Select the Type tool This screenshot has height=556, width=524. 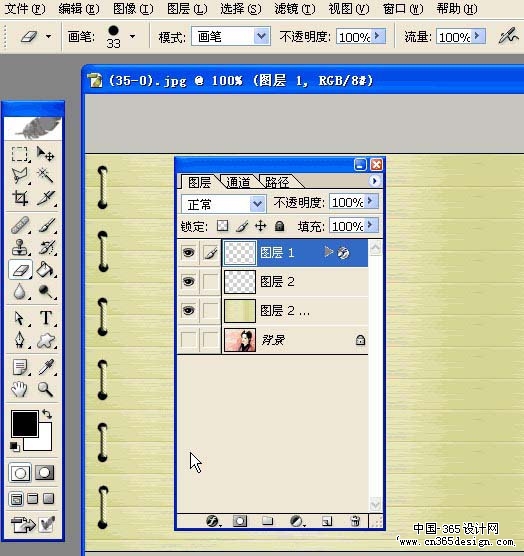tap(45, 318)
